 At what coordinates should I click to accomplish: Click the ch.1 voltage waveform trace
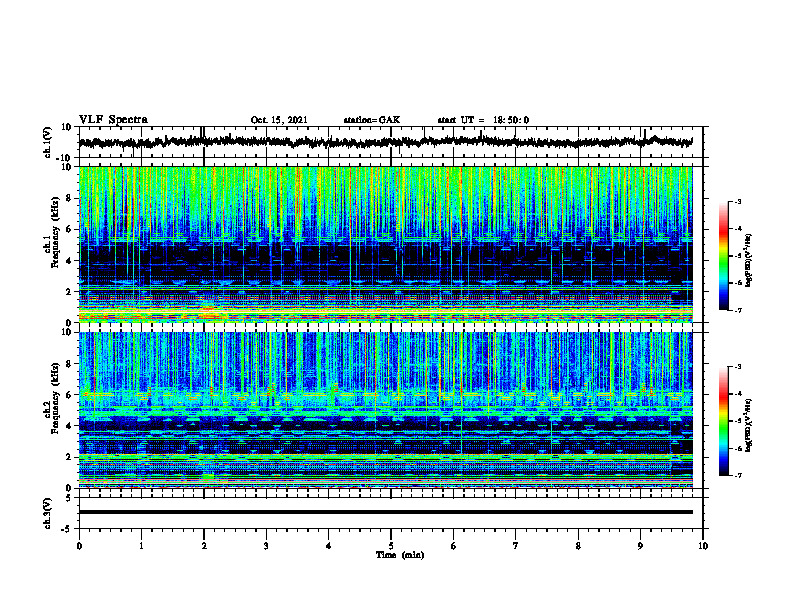[x=385, y=142]
